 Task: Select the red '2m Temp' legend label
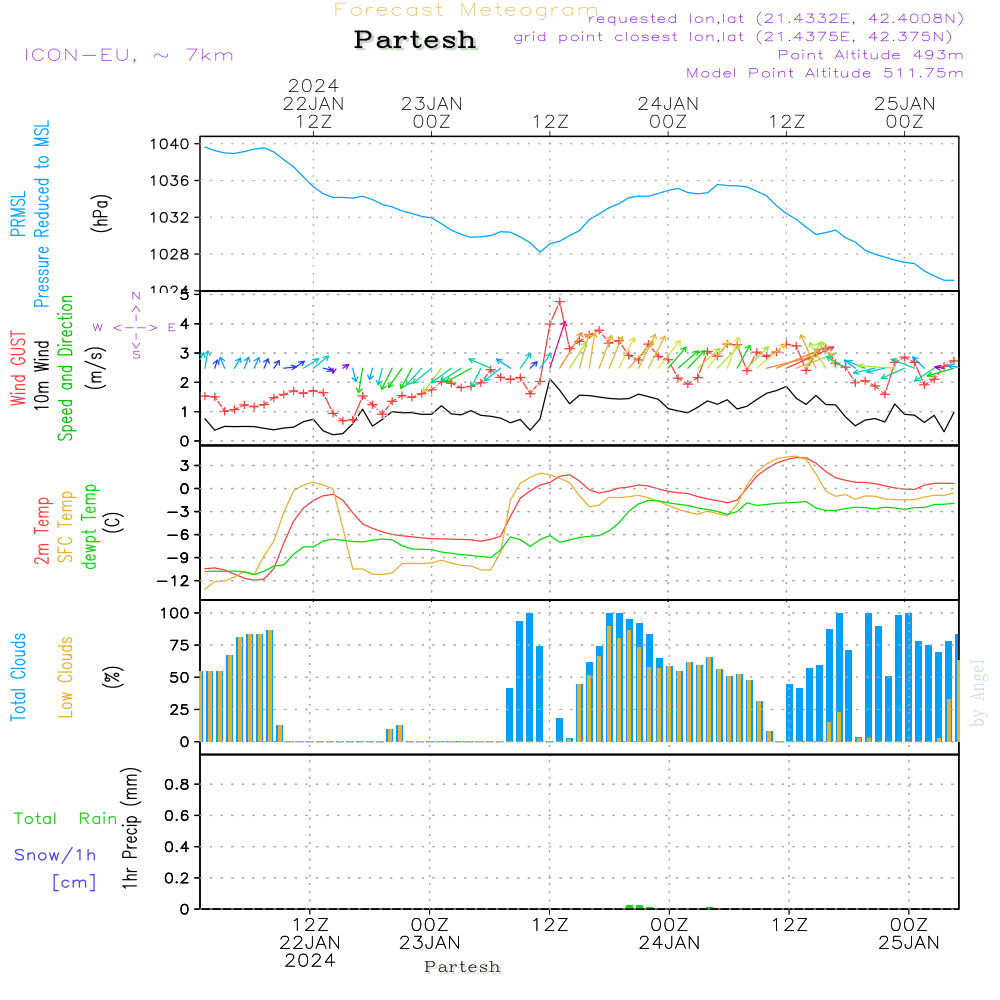(x=41, y=531)
